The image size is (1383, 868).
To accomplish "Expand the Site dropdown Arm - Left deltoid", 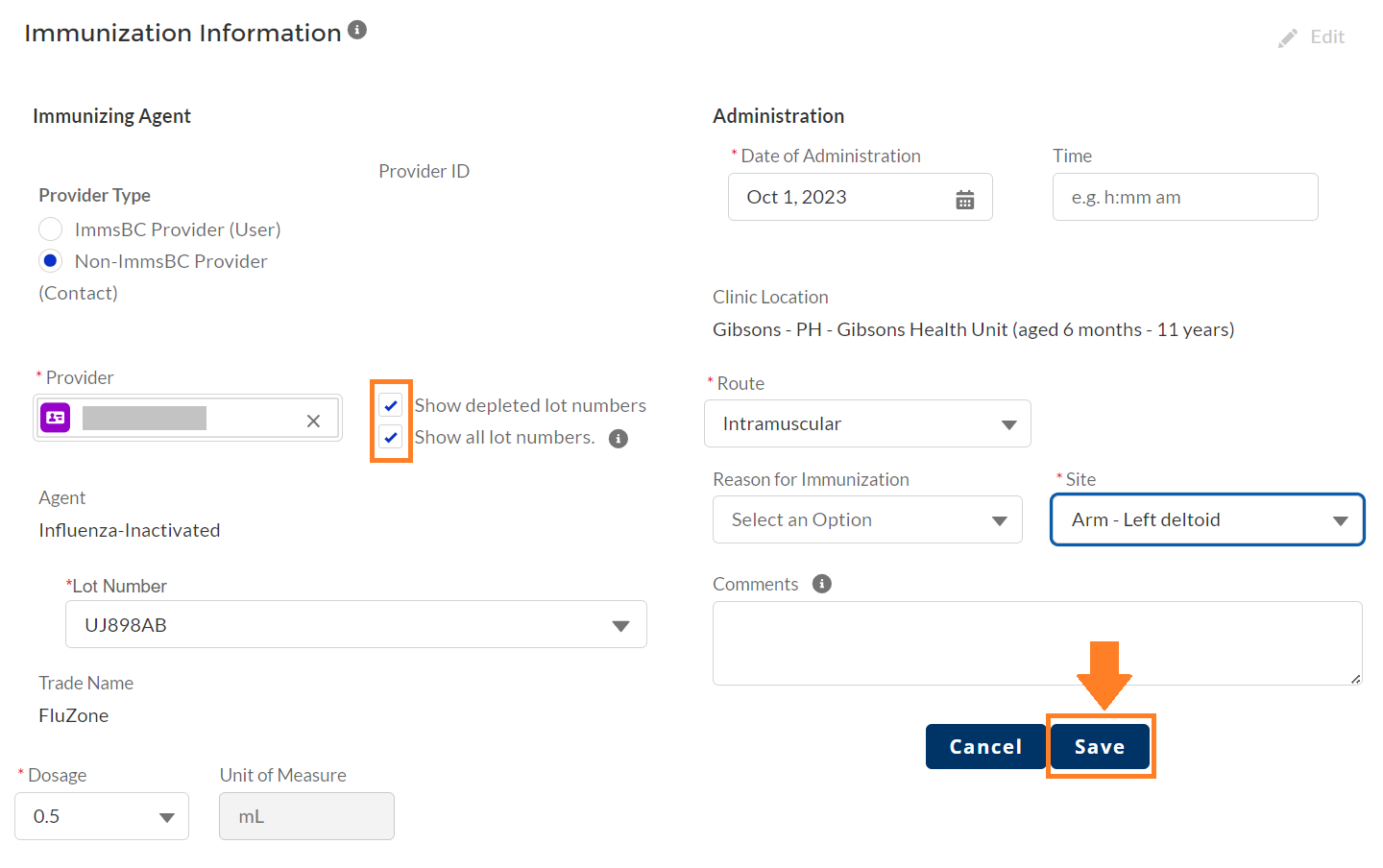I will click(x=1207, y=519).
